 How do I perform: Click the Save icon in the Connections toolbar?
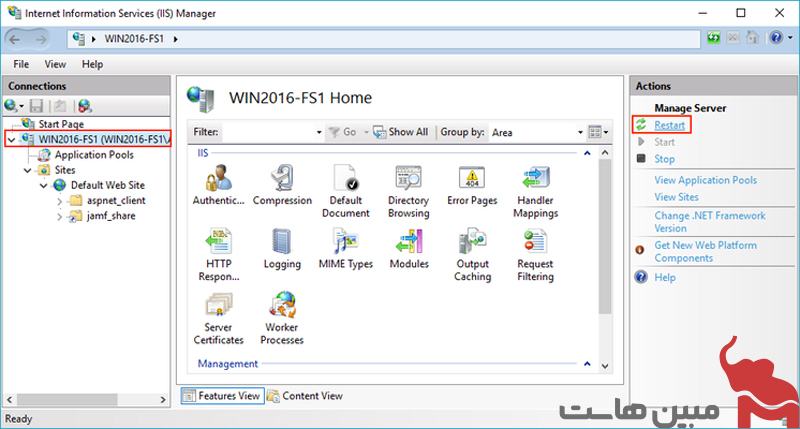coord(36,106)
